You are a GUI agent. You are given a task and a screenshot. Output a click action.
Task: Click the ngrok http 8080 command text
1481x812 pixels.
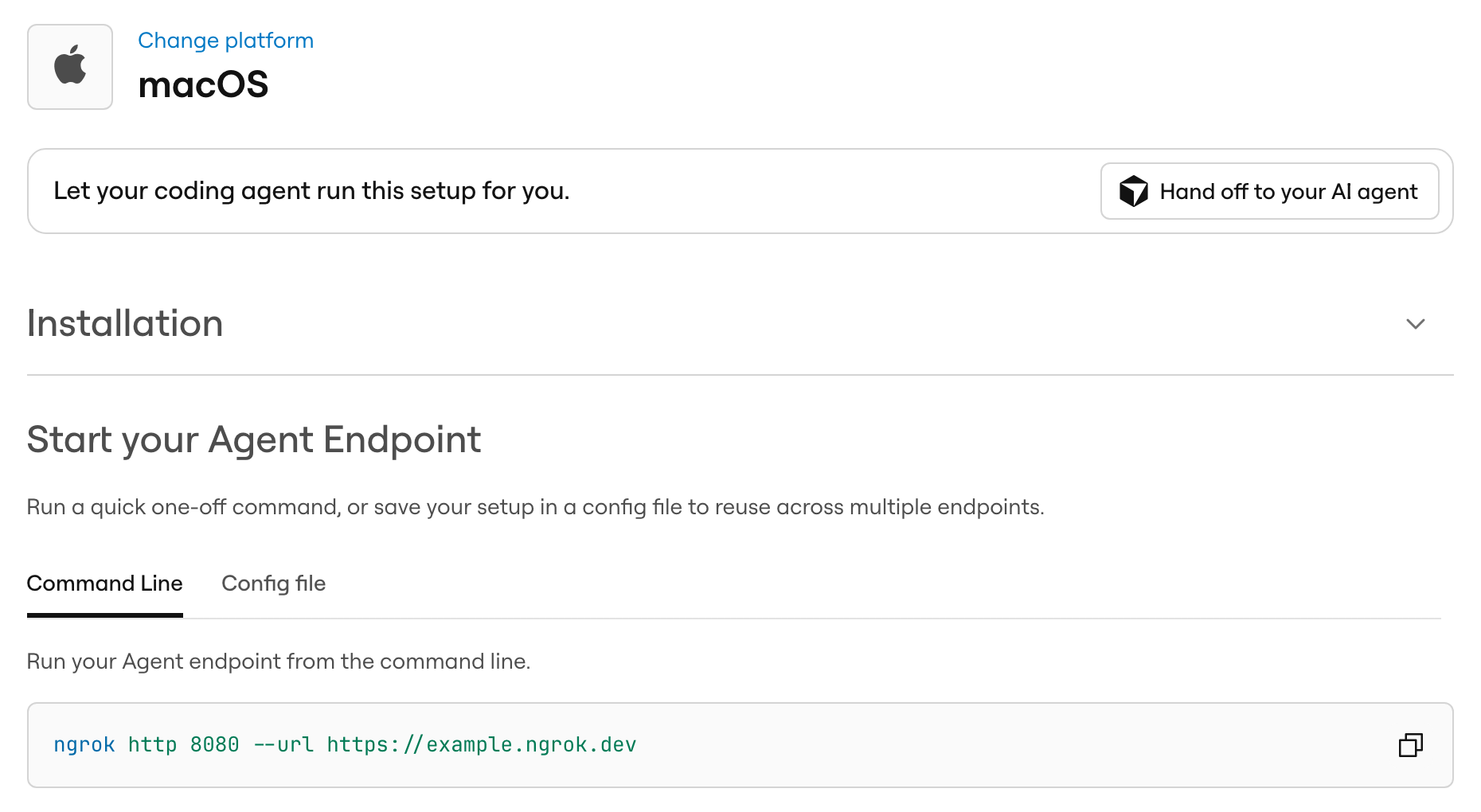(x=345, y=745)
